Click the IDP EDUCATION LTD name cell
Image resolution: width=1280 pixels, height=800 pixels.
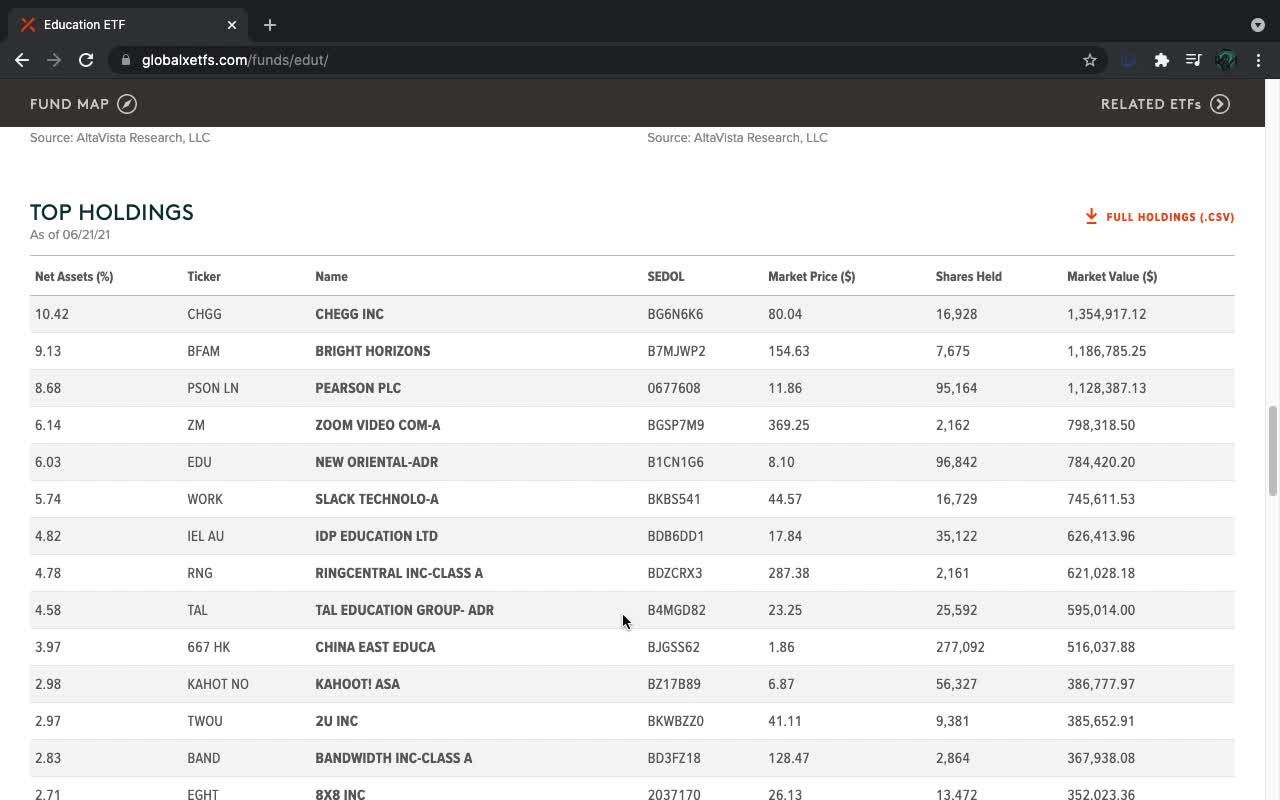pos(376,536)
